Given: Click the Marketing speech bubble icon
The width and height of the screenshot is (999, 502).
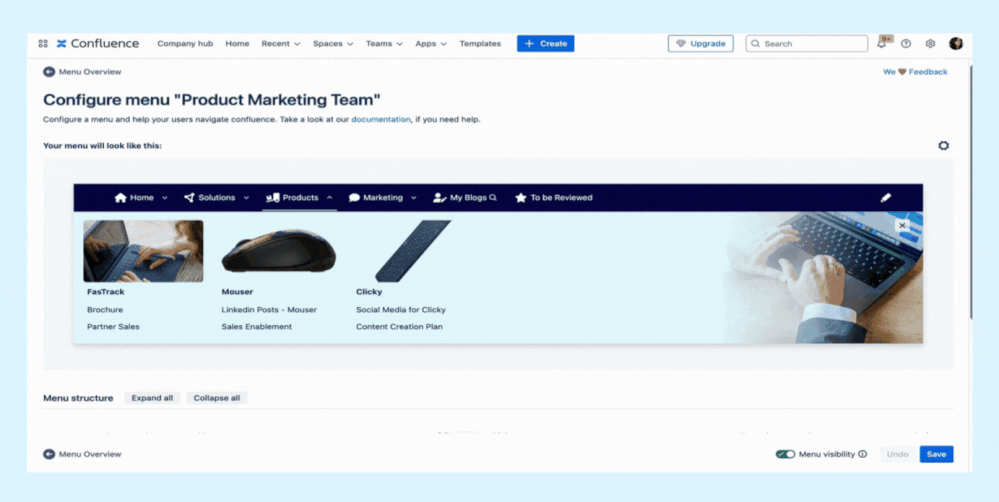Looking at the screenshot, I should [355, 197].
